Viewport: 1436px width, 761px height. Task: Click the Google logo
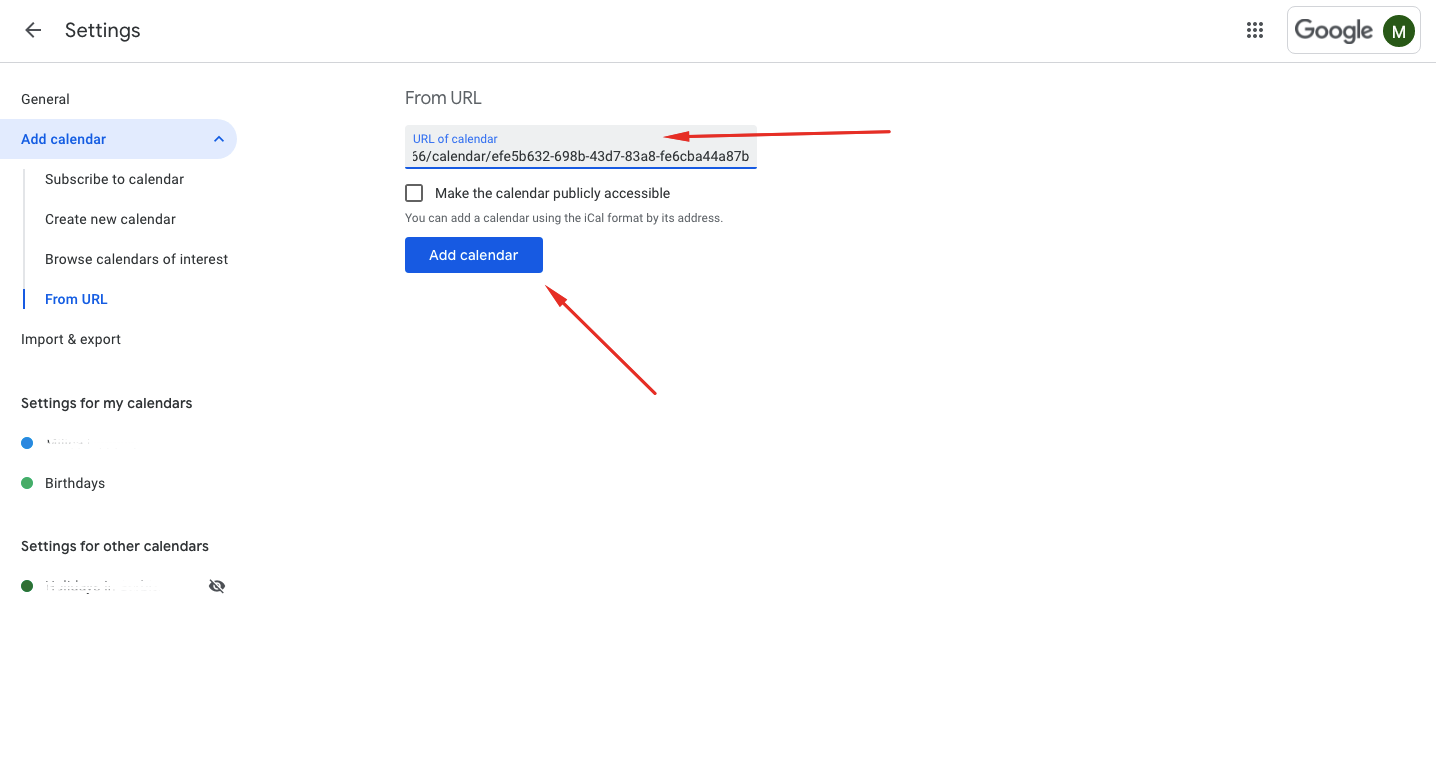coord(1335,30)
